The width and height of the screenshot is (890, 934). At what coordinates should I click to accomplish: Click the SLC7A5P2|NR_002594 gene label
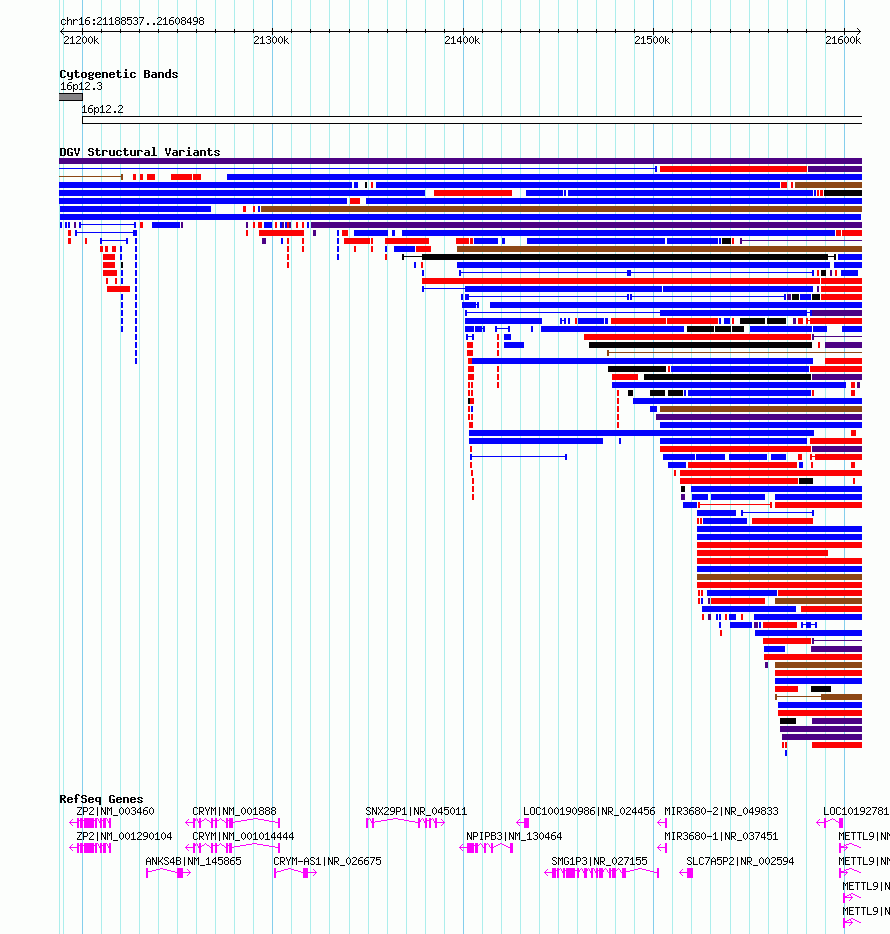[x=740, y=861]
